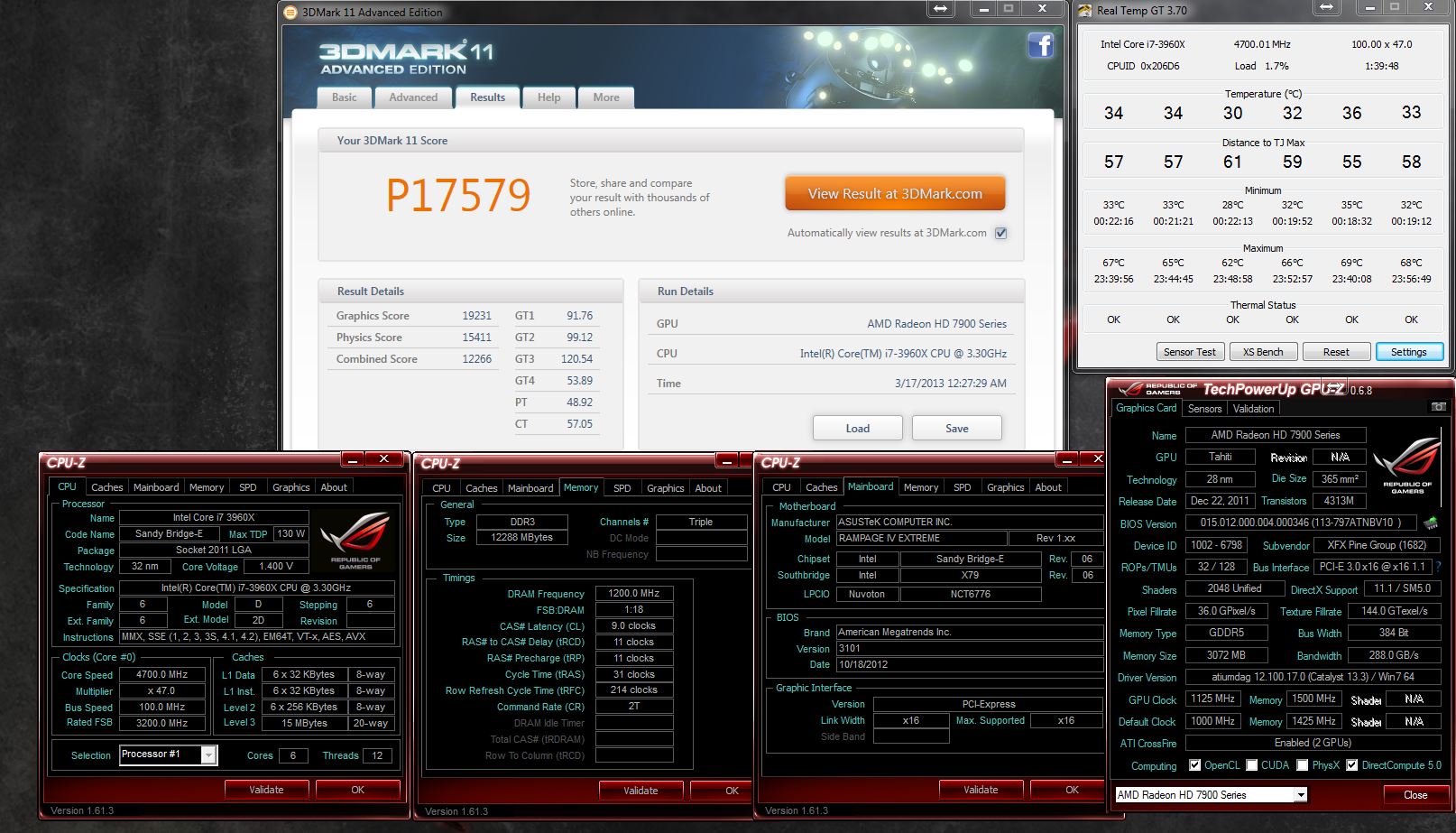
Task: Click the Combined Score value 12266
Action: click(476, 359)
